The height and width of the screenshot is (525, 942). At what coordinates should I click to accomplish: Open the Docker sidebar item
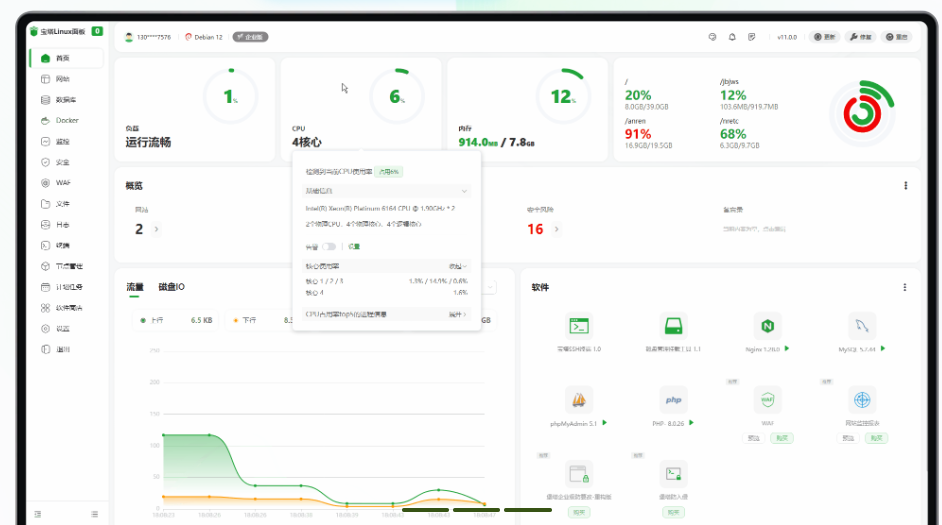point(66,120)
